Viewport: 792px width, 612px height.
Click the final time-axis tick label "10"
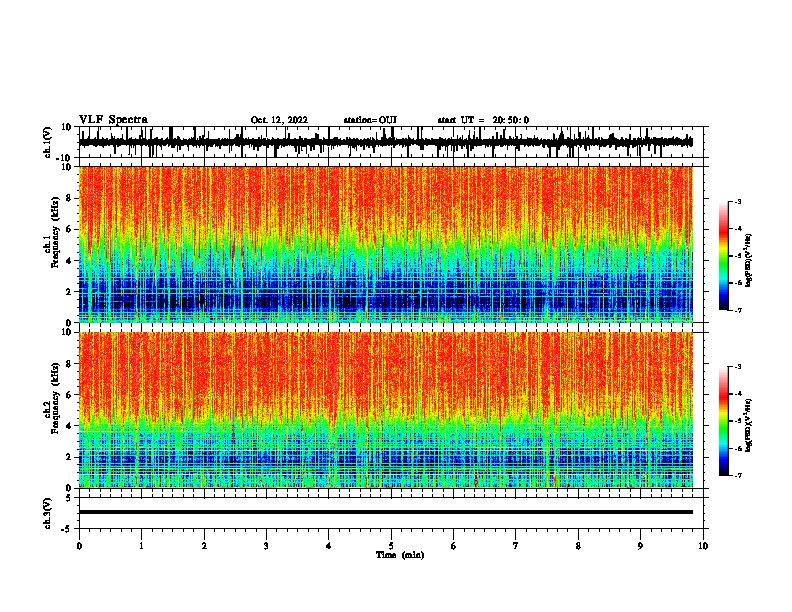pyautogui.click(x=703, y=546)
